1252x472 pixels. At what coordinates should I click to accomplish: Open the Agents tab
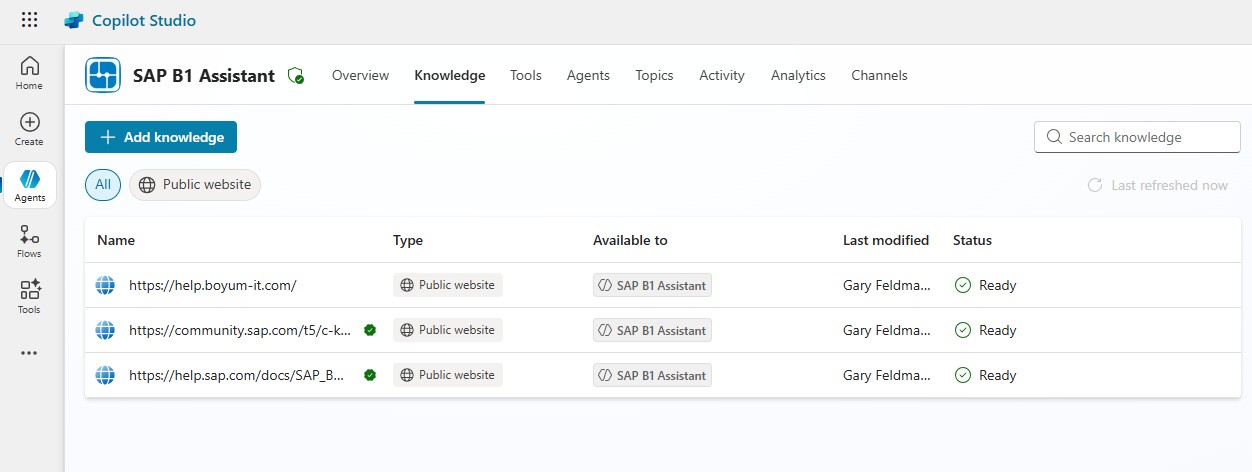pyautogui.click(x=588, y=75)
